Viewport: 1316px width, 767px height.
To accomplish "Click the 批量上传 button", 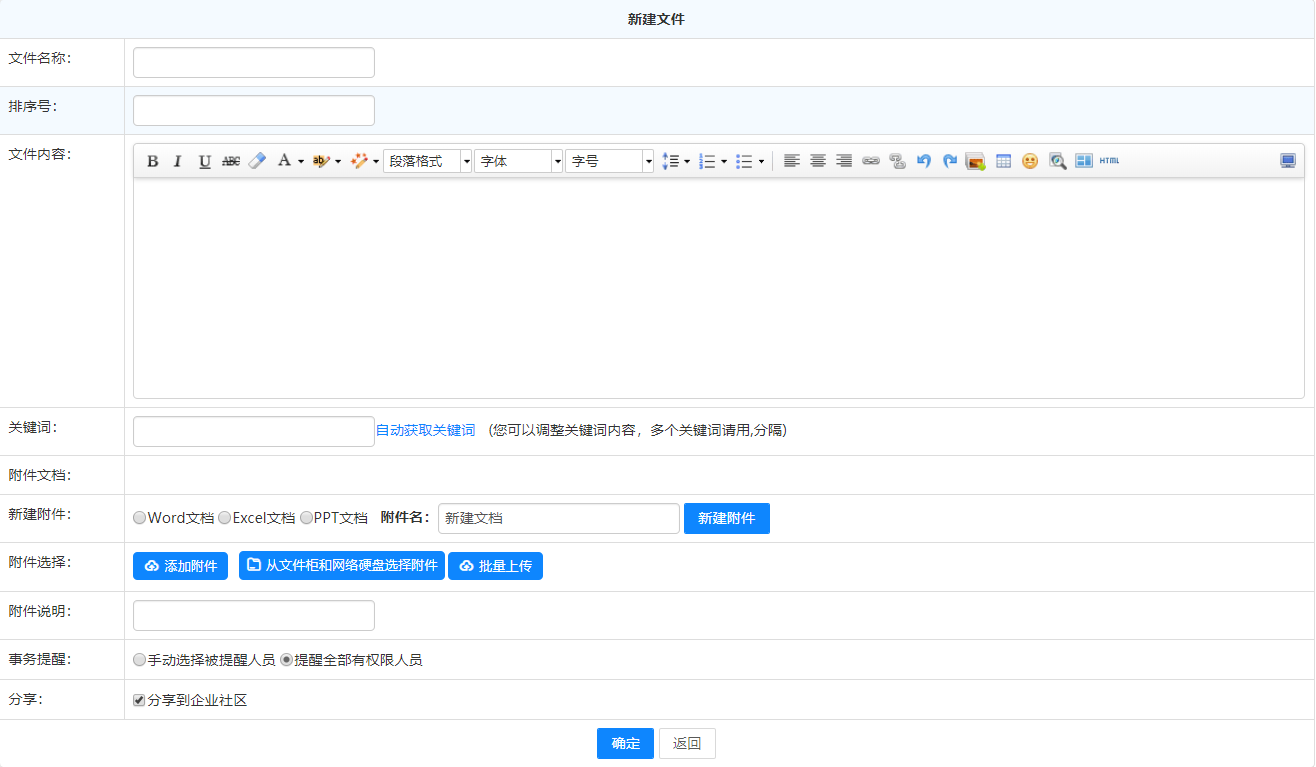I will (495, 566).
